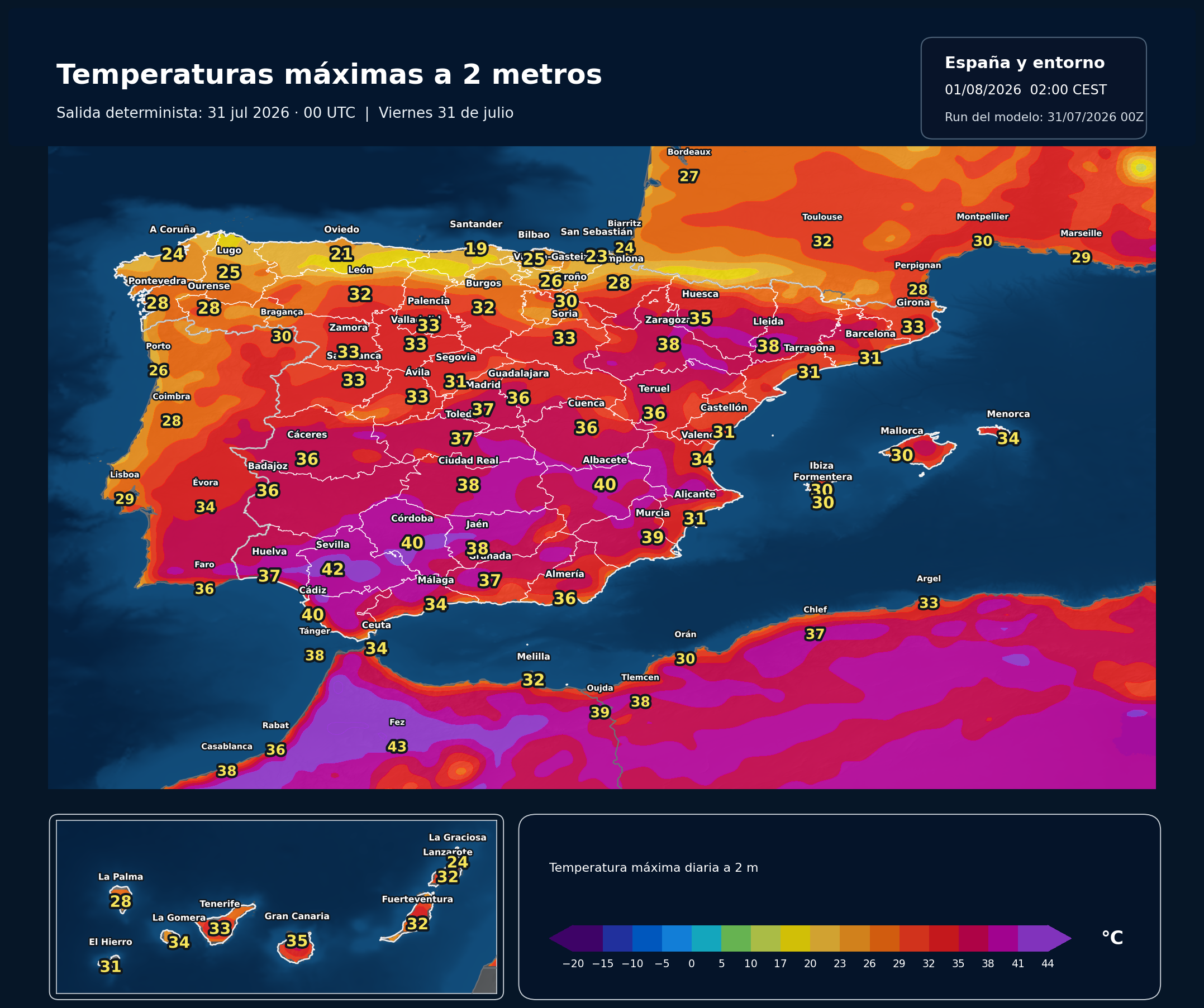
Task: Click the 43 value under Fez
Action: tap(397, 747)
